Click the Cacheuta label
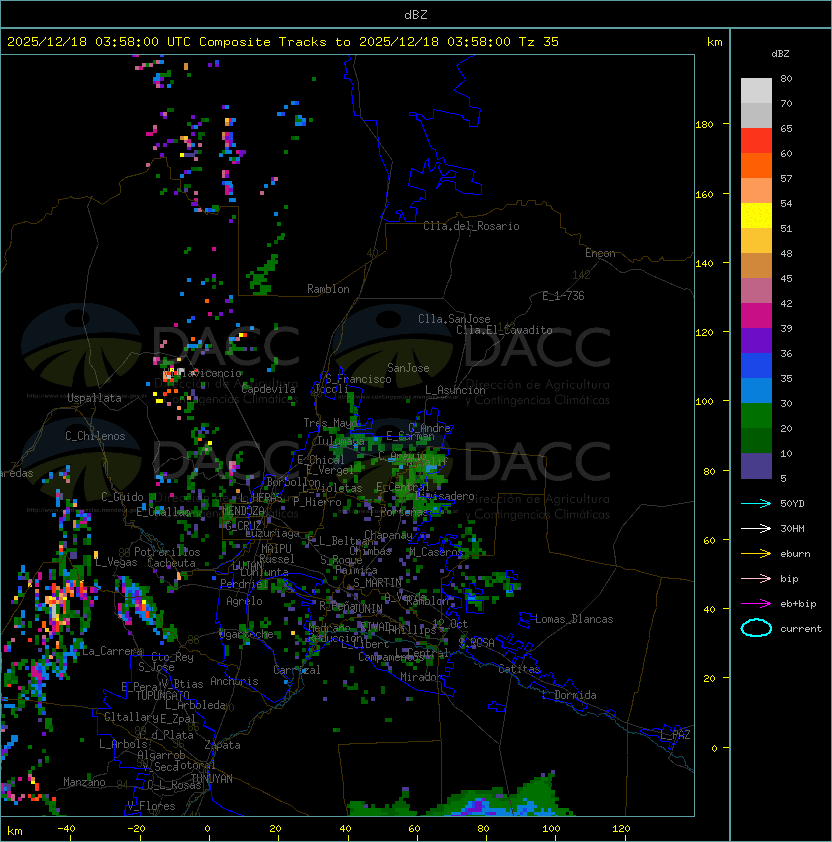 coord(171,563)
